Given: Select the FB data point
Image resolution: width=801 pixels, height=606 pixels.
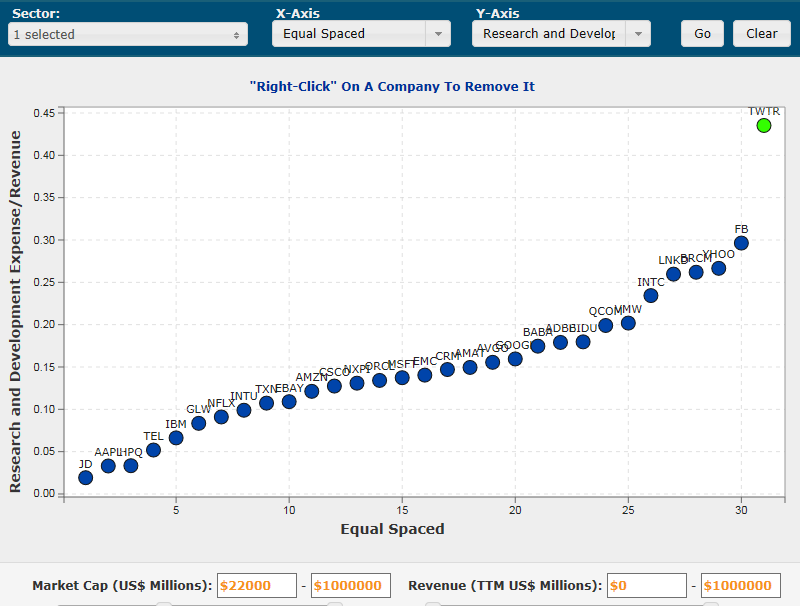Looking at the screenshot, I should [x=741, y=243].
